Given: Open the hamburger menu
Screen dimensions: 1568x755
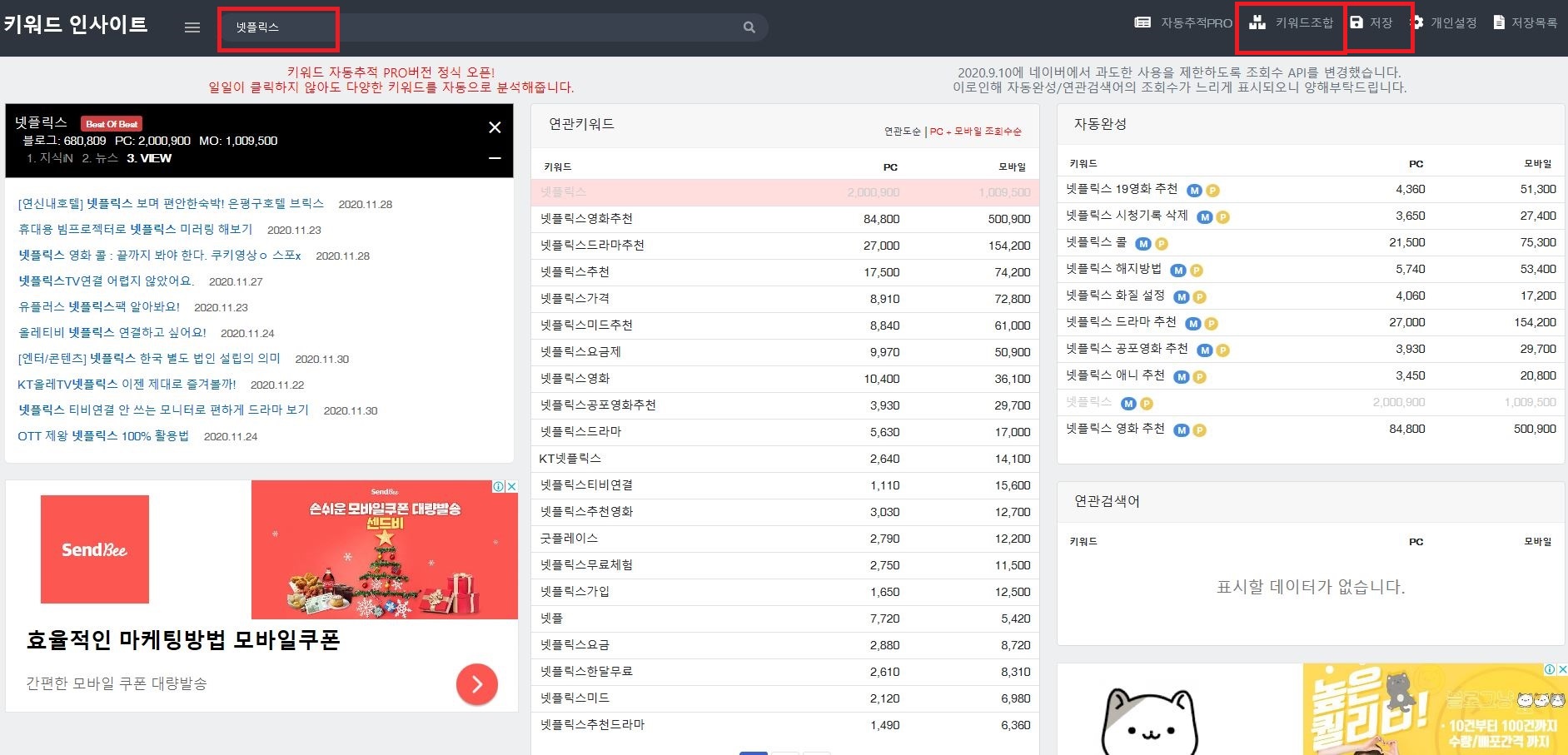Looking at the screenshot, I should [192, 27].
